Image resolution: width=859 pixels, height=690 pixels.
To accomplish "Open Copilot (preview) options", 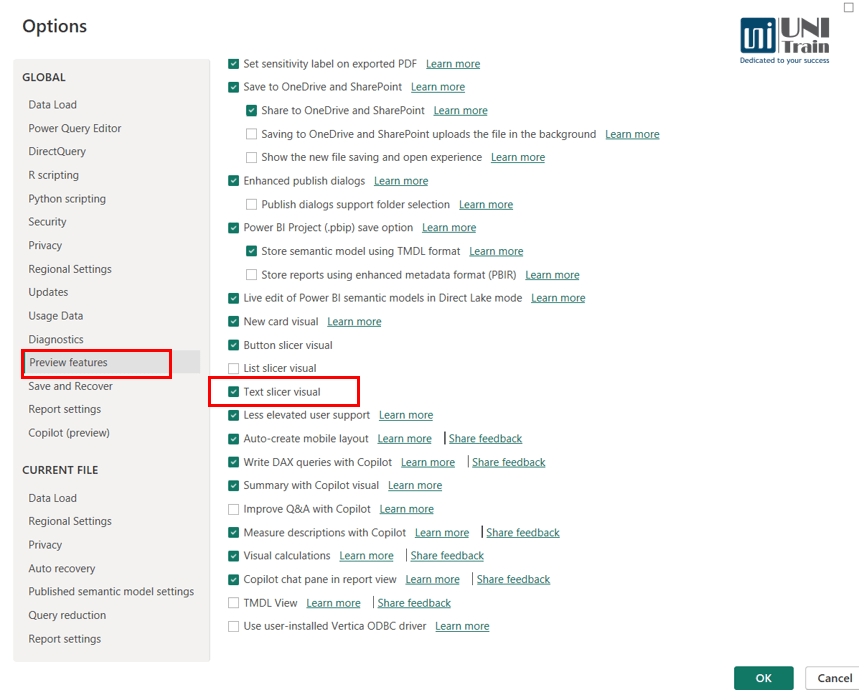I will pos(69,433).
